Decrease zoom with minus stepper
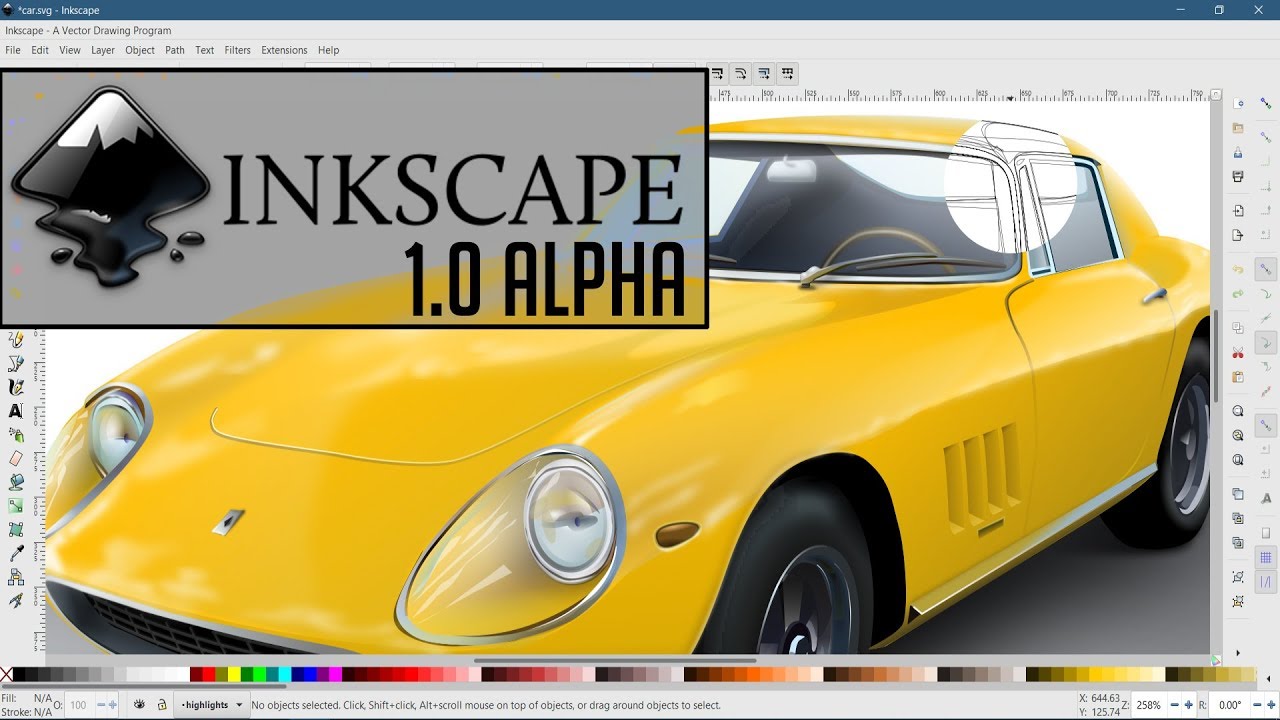Screen dimensions: 1280x720 click(x=1174, y=705)
